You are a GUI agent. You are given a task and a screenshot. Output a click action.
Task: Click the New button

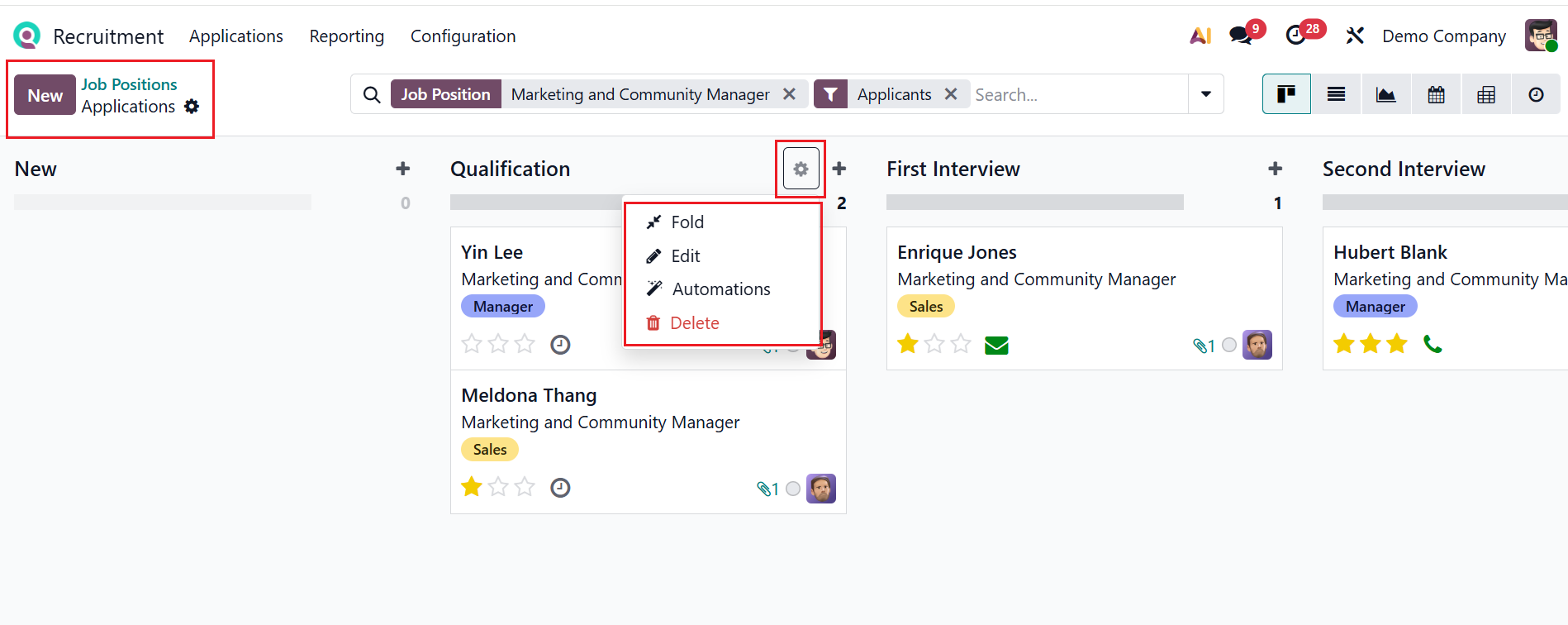[x=45, y=95]
